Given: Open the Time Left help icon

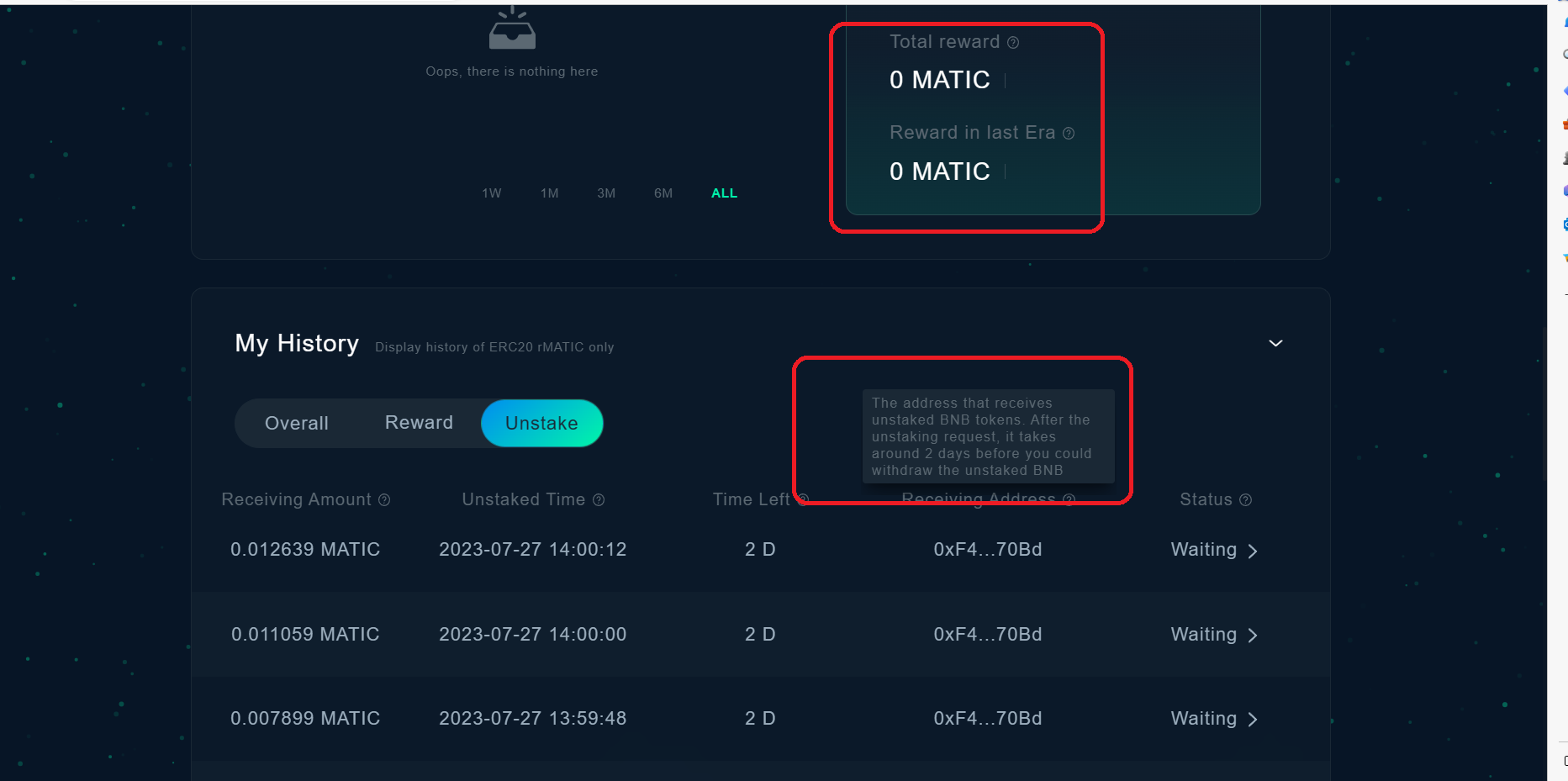Looking at the screenshot, I should click(801, 499).
